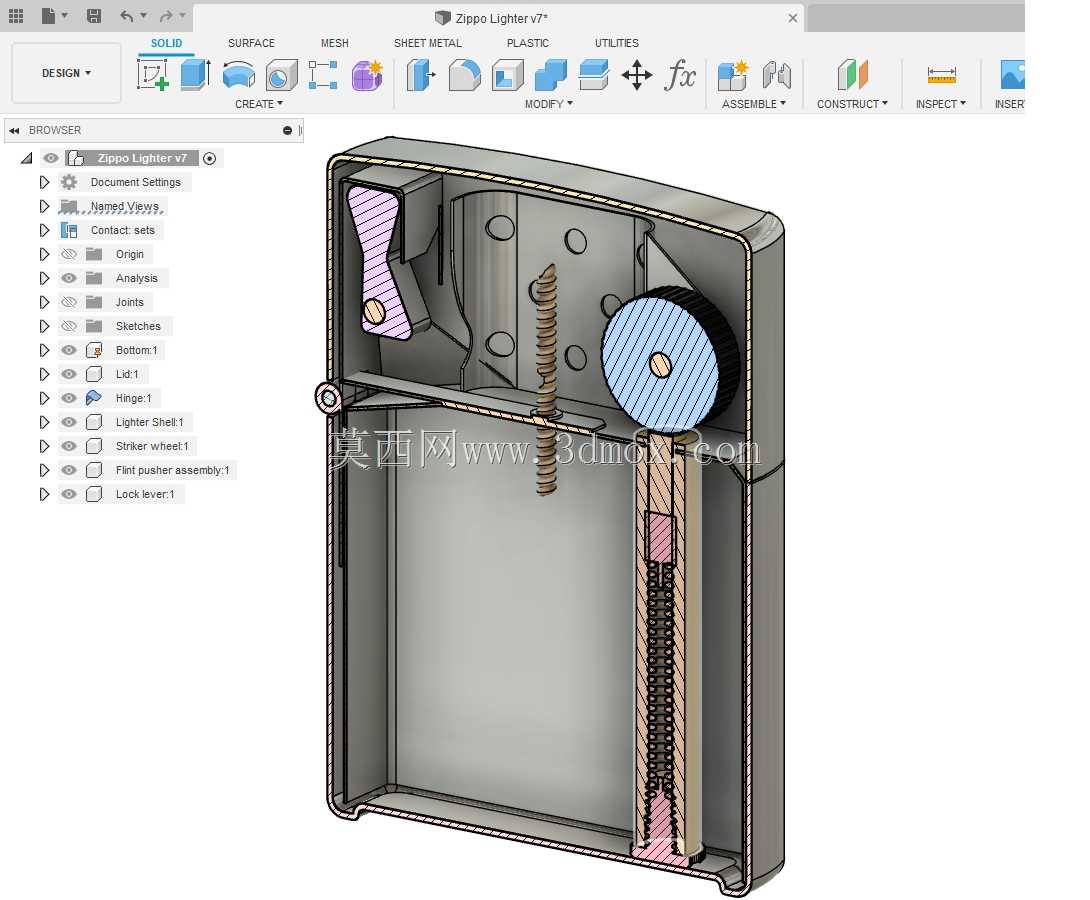This screenshot has height=900, width=1090.
Task: Show the Sketches folder
Action: coord(69,326)
